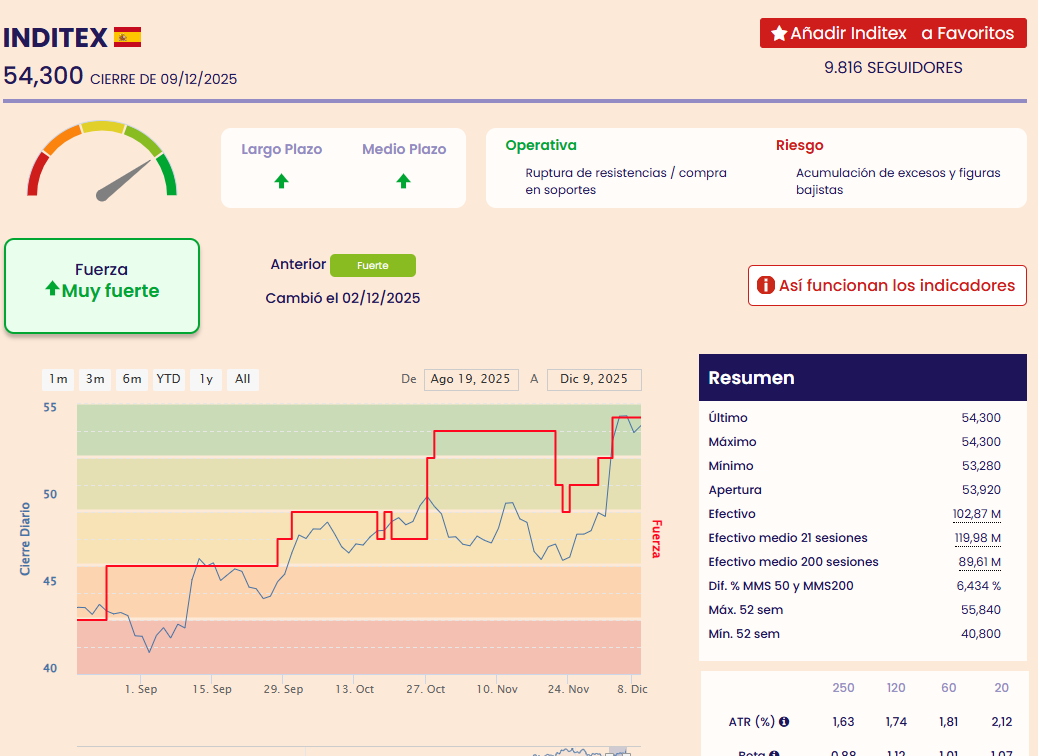
Task: Click the red info icon in Así funcionan
Action: pos(765,285)
